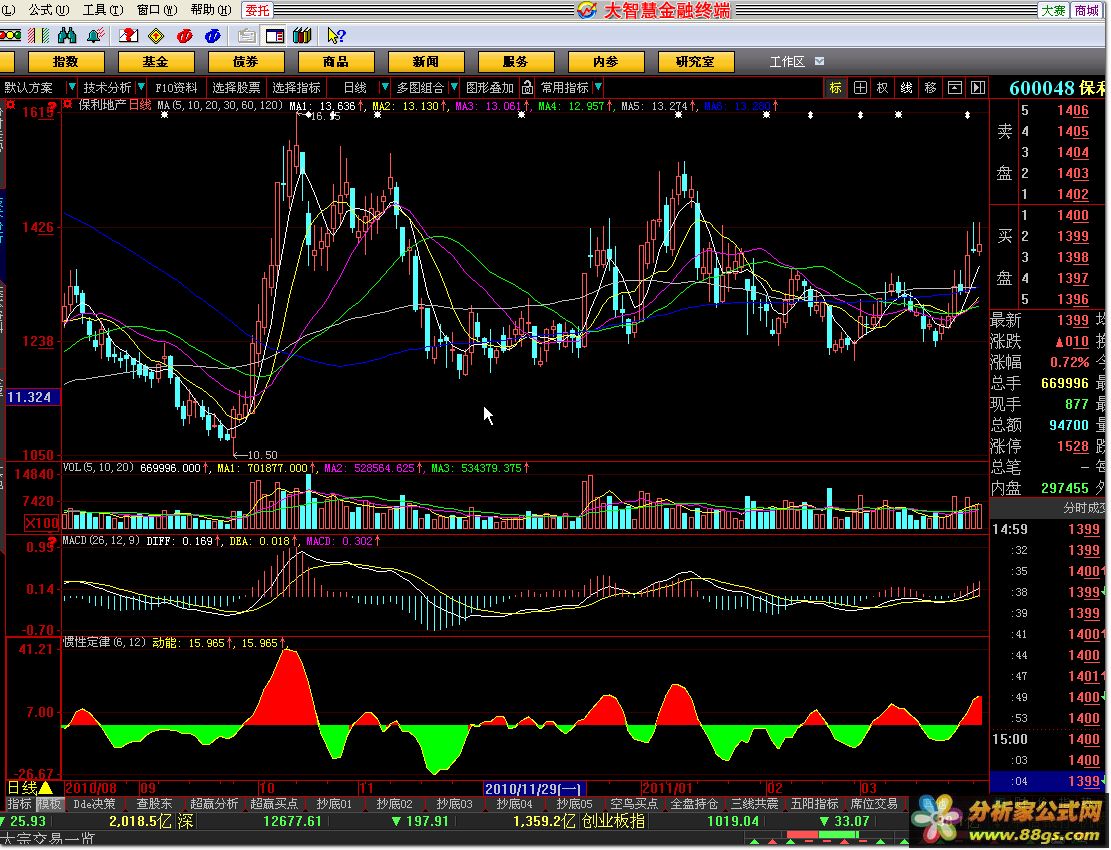Click the 图形叠加 toolbar item
The width and height of the screenshot is (1111, 850).
[490, 88]
